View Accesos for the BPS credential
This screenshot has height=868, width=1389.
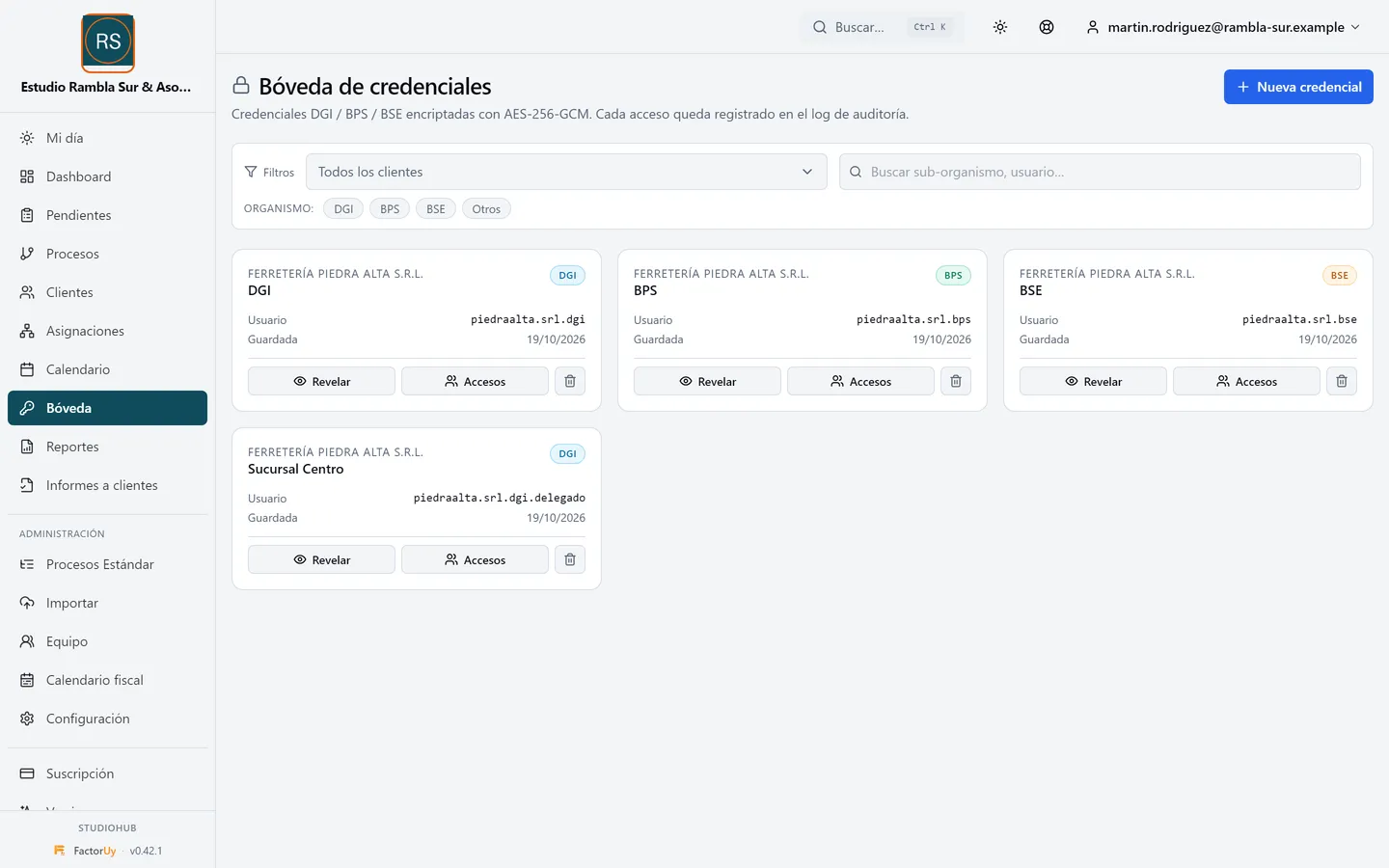tap(860, 381)
